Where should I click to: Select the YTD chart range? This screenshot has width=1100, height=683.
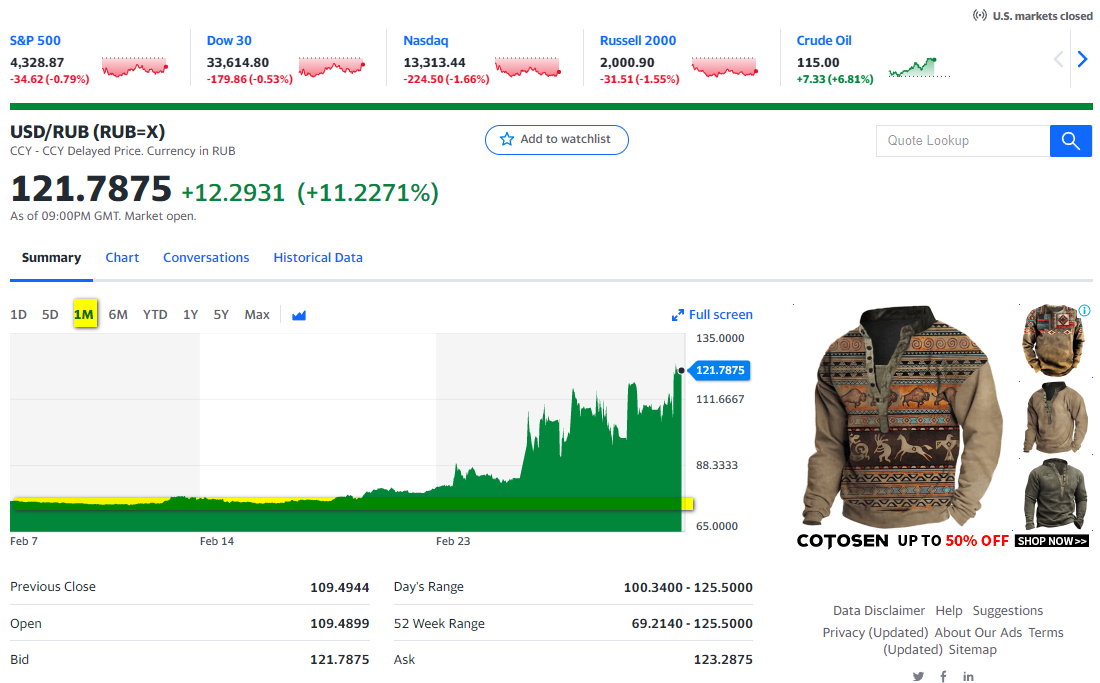(x=155, y=315)
